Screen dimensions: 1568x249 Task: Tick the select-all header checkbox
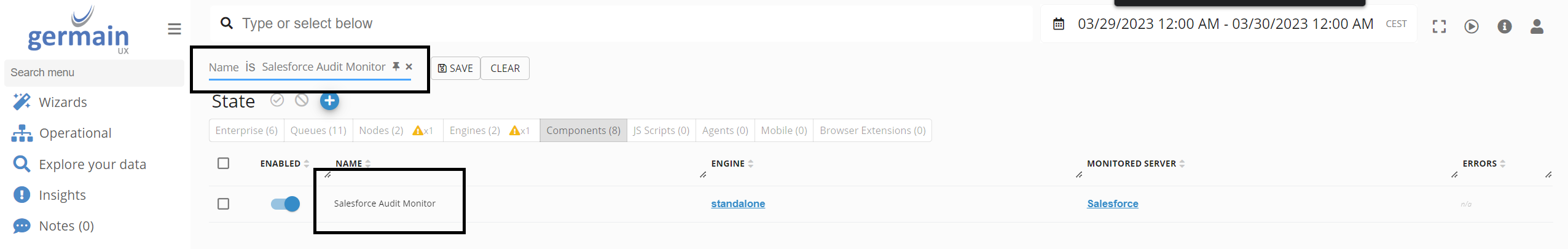[x=224, y=164]
